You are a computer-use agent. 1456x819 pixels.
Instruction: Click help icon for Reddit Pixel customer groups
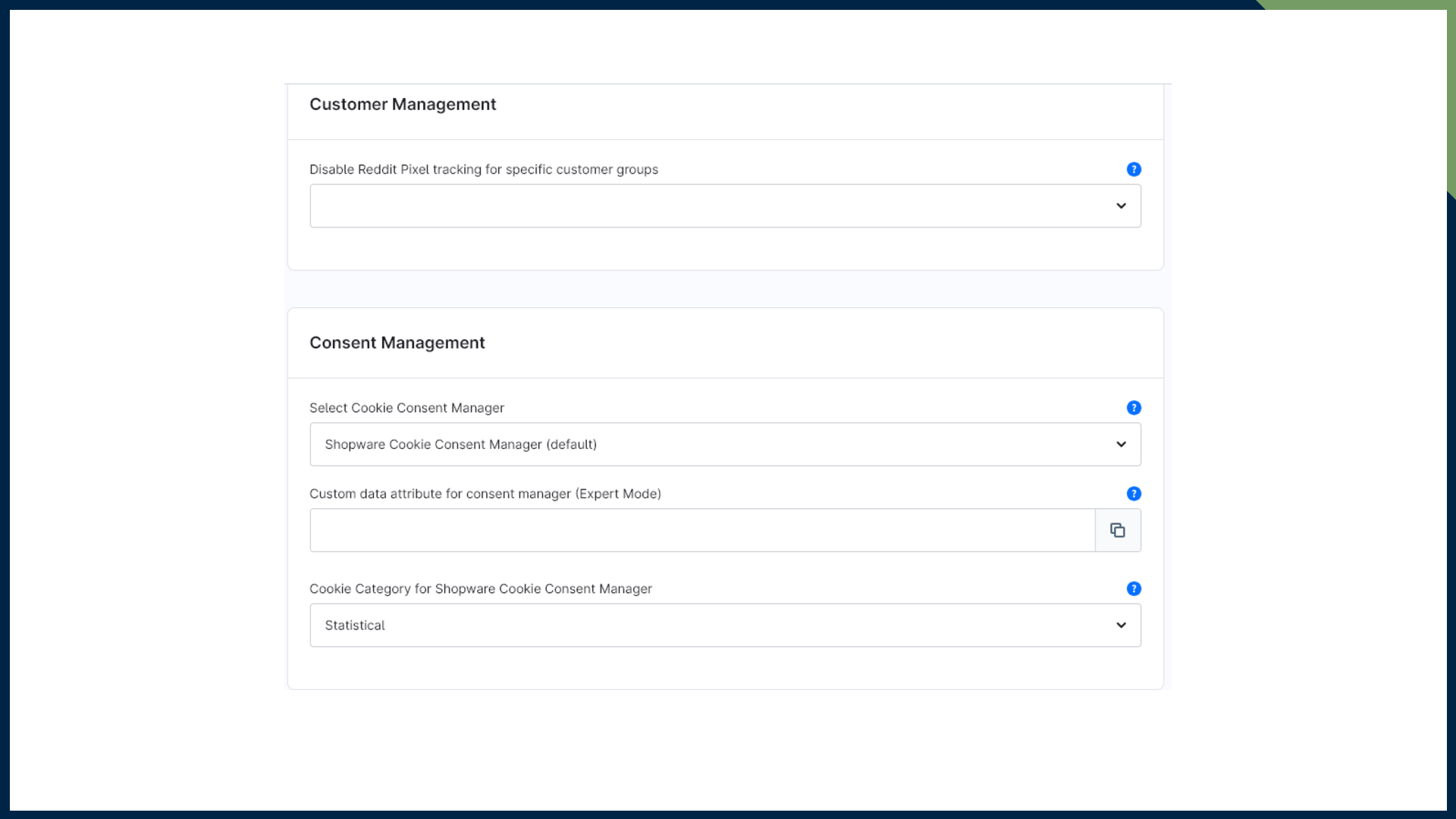point(1134,169)
